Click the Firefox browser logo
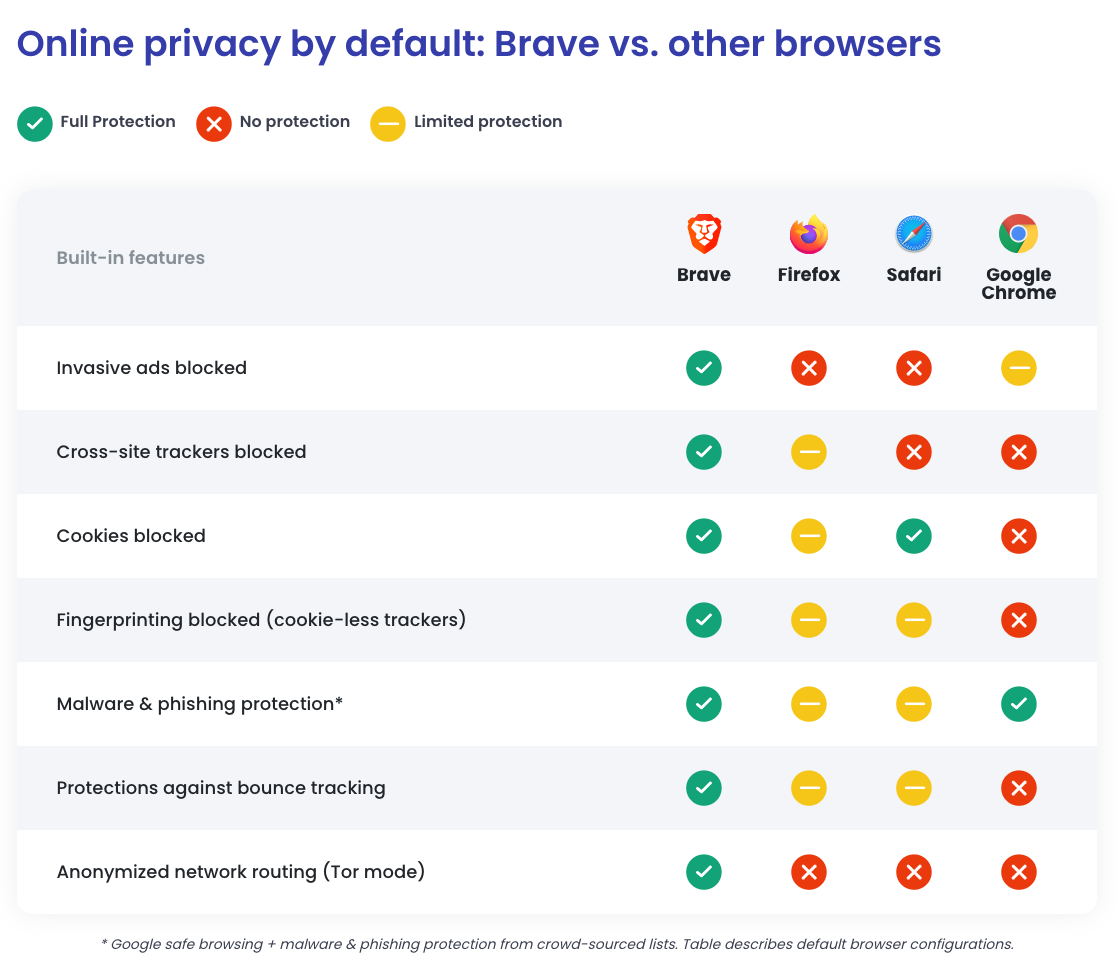The width and height of the screenshot is (1118, 957). [809, 234]
